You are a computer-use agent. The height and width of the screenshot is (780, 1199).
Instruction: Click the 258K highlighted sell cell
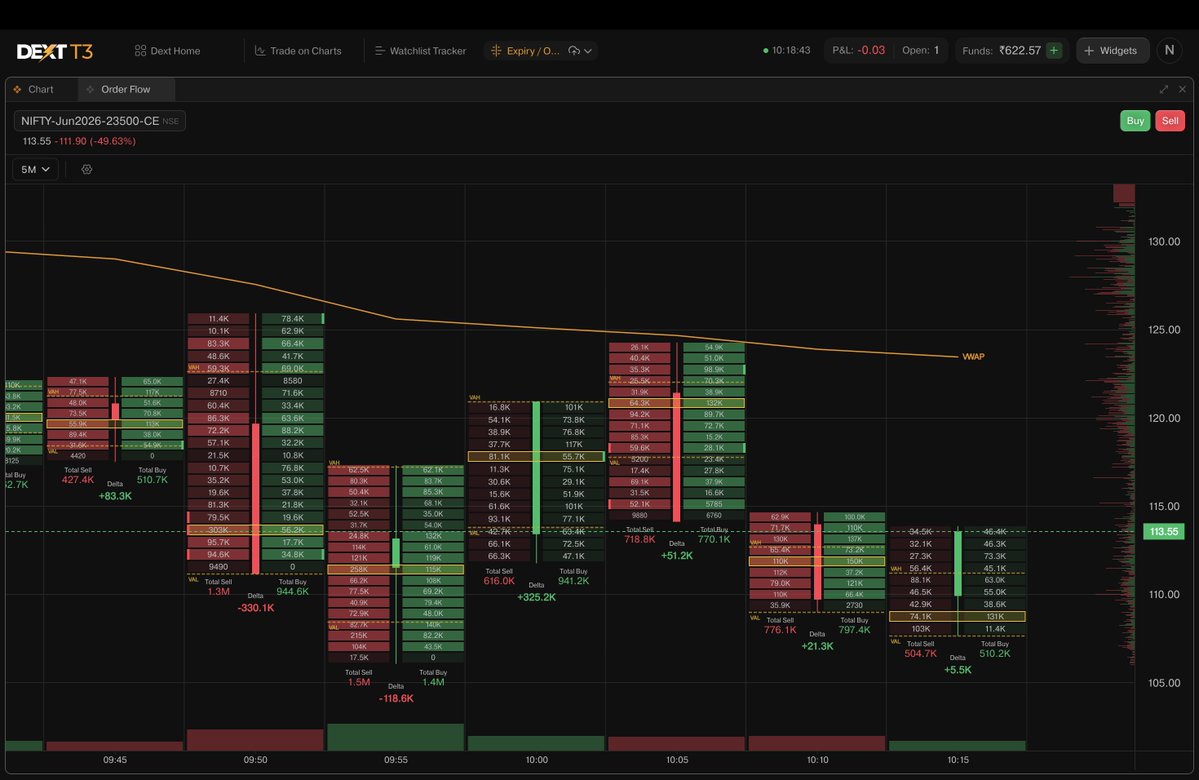pyautogui.click(x=359, y=570)
